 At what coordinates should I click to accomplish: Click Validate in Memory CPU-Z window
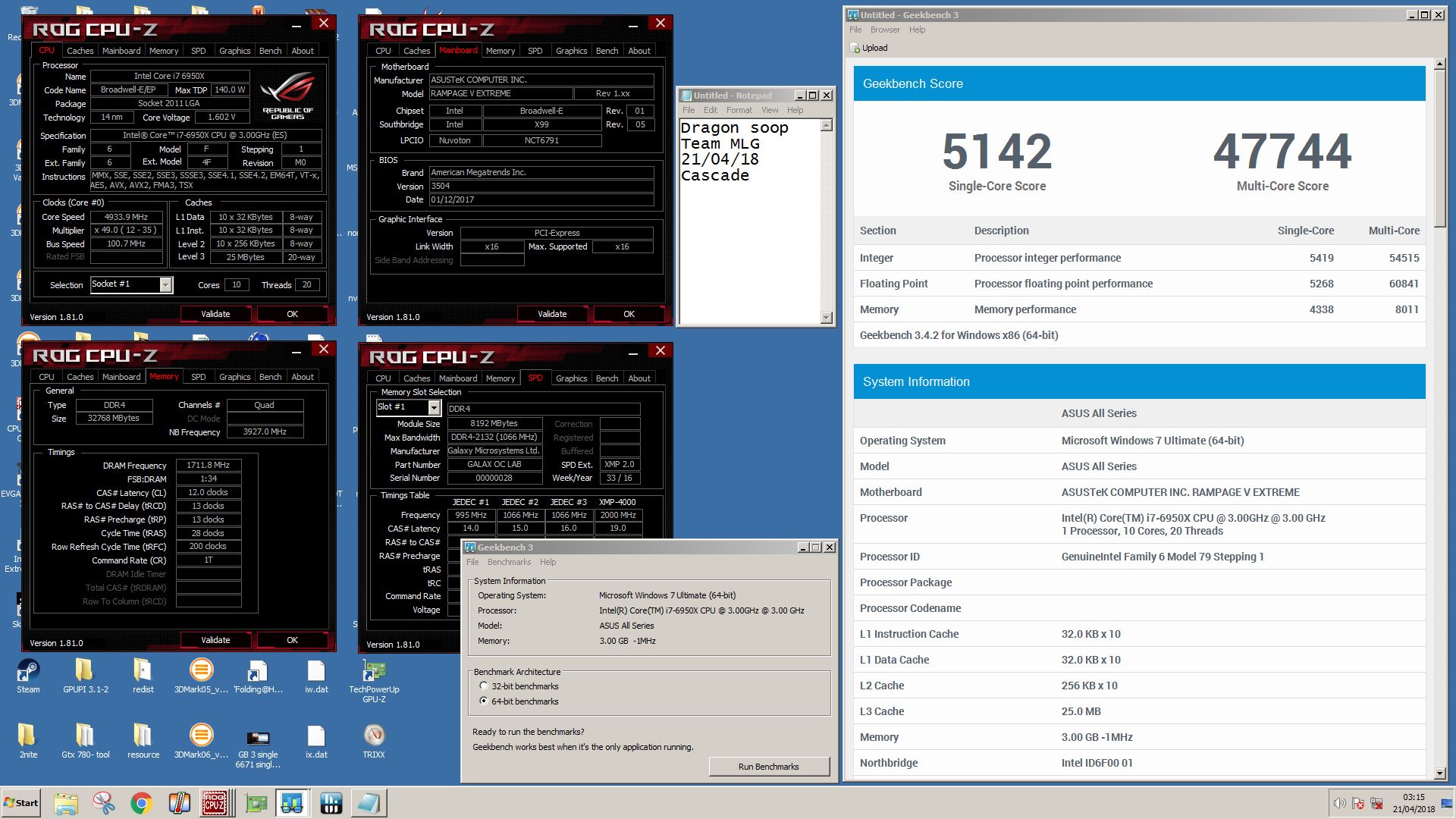[x=215, y=640]
